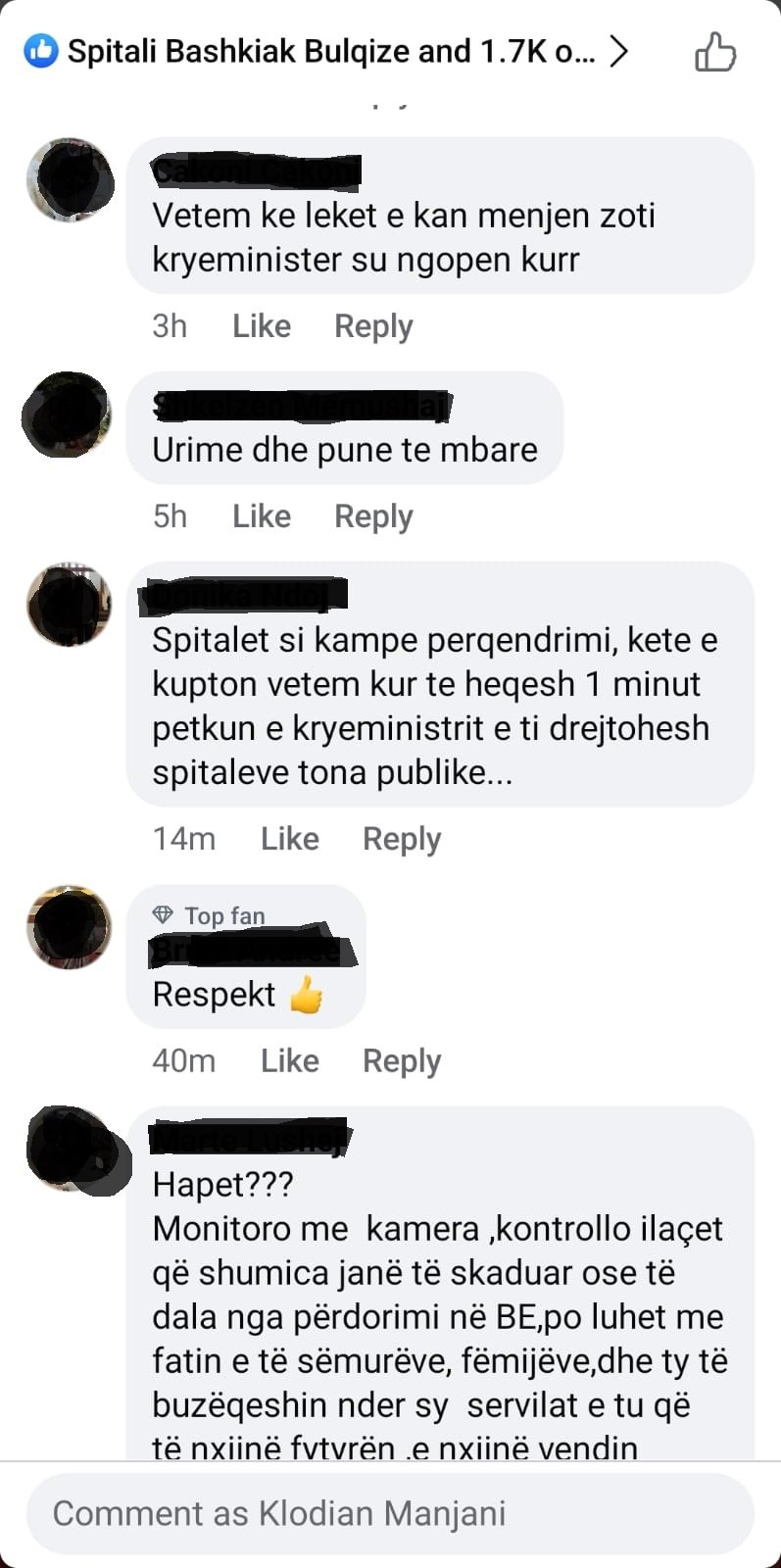The height and width of the screenshot is (1568, 781).
Task: Reply to the comment posted 14m ago
Action: 402,839
